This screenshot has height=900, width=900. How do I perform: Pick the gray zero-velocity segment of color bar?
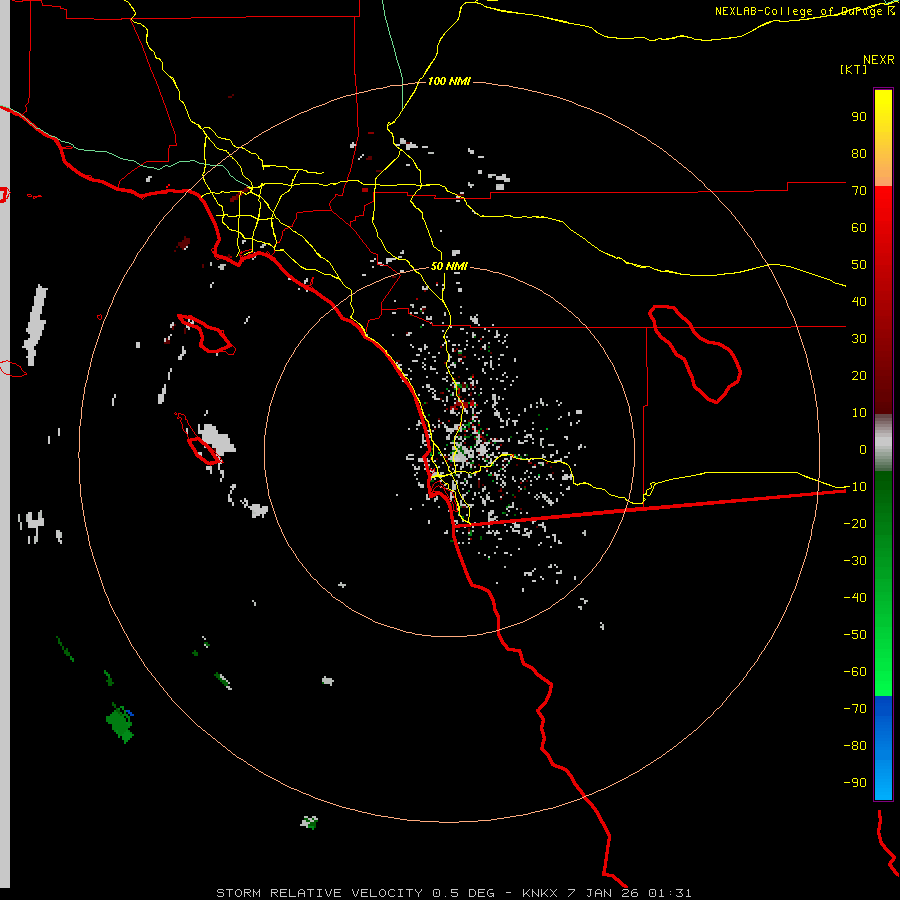tap(883, 442)
